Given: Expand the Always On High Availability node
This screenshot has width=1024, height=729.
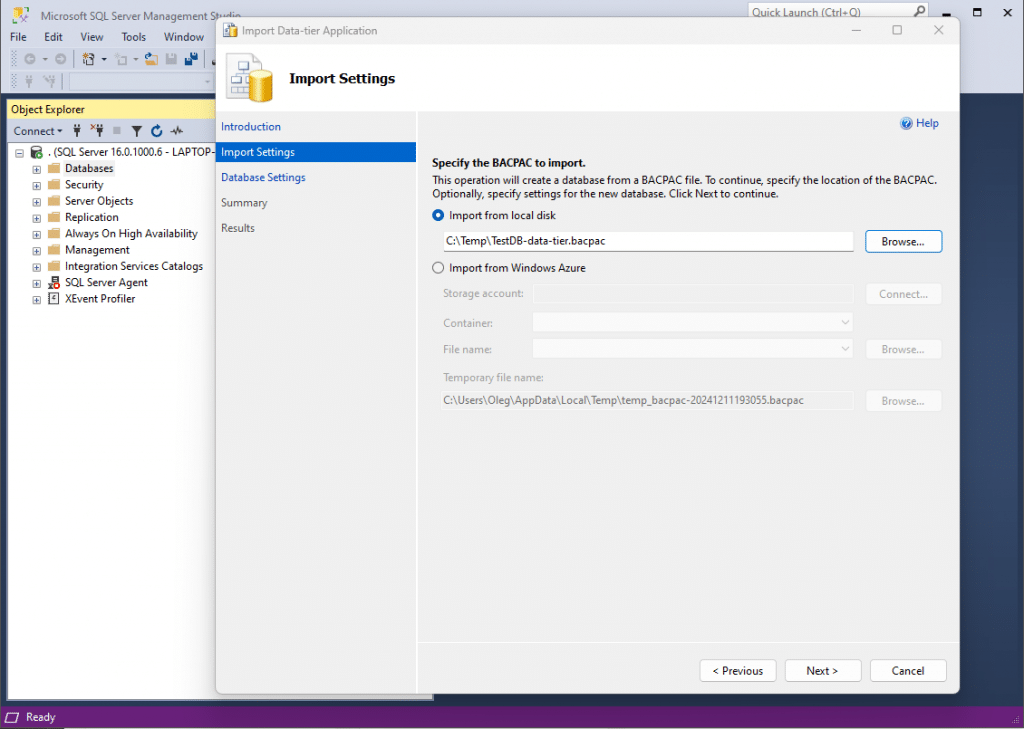Looking at the screenshot, I should [x=37, y=235].
